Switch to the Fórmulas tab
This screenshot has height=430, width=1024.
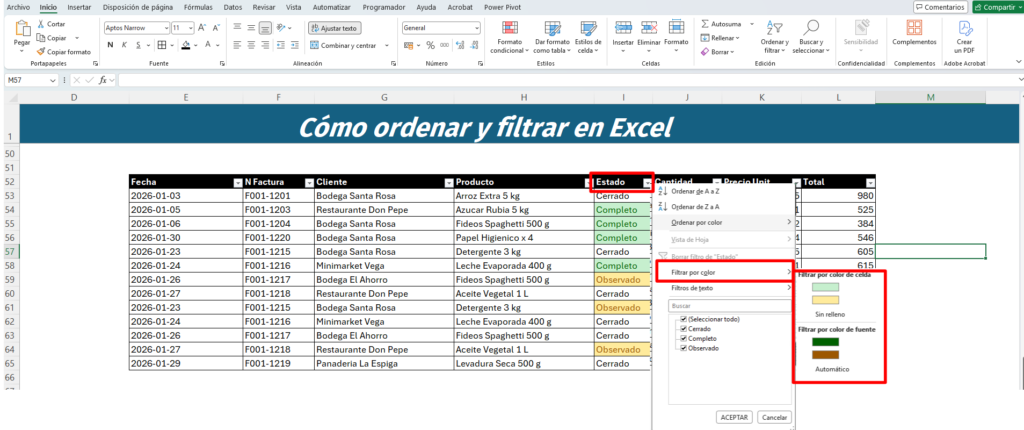point(197,7)
